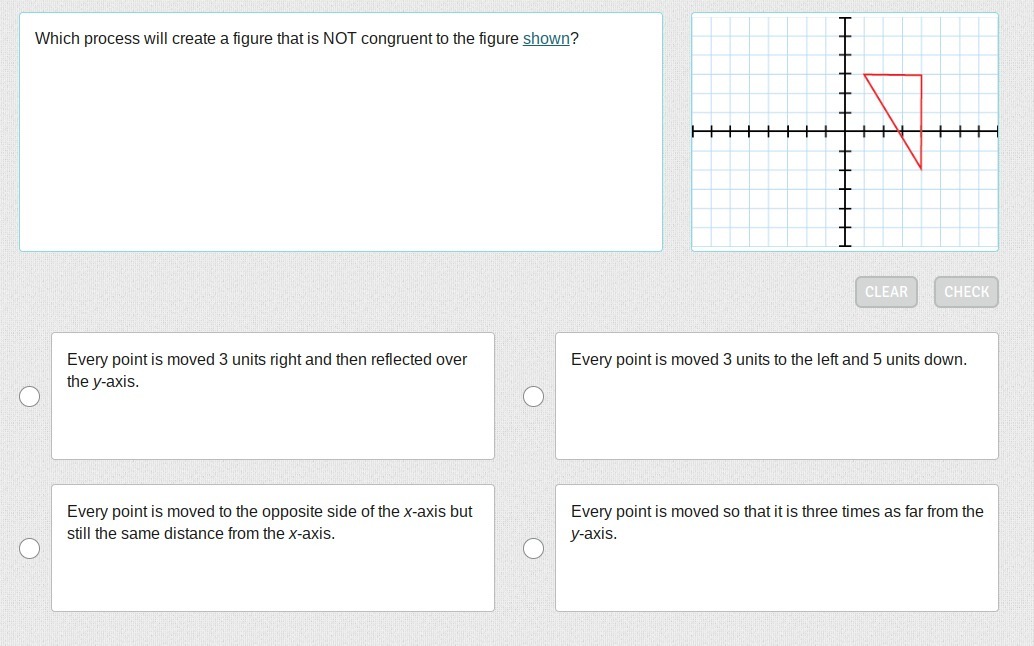Pick radio for 'three times as far from y-axis'
The width and height of the screenshot is (1034, 646).
pos(534,549)
